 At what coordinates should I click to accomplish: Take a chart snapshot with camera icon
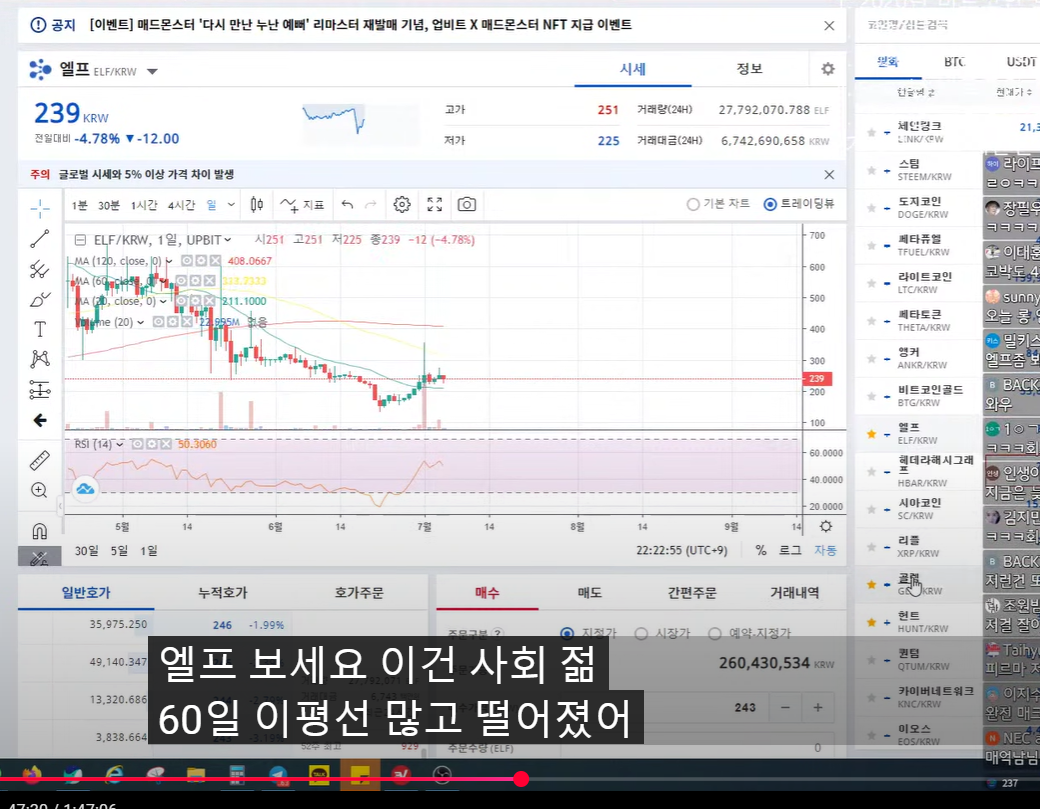[x=466, y=204]
